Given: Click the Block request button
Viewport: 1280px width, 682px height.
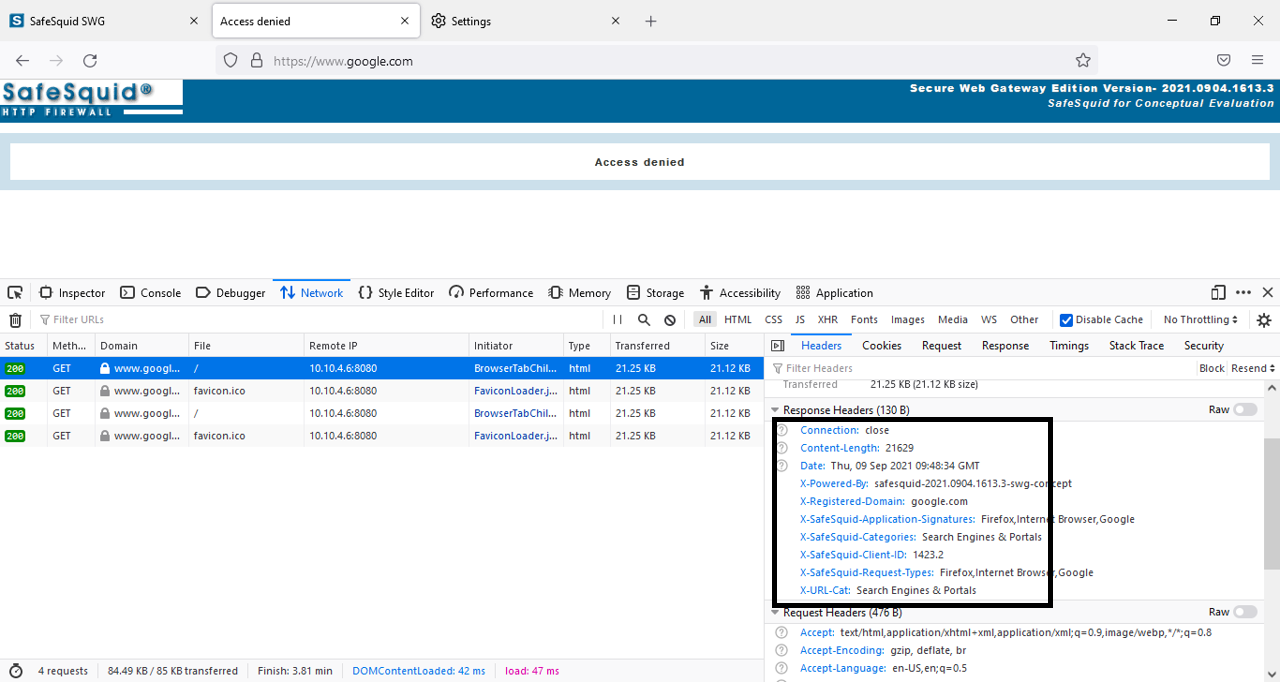Looking at the screenshot, I should 1212,368.
